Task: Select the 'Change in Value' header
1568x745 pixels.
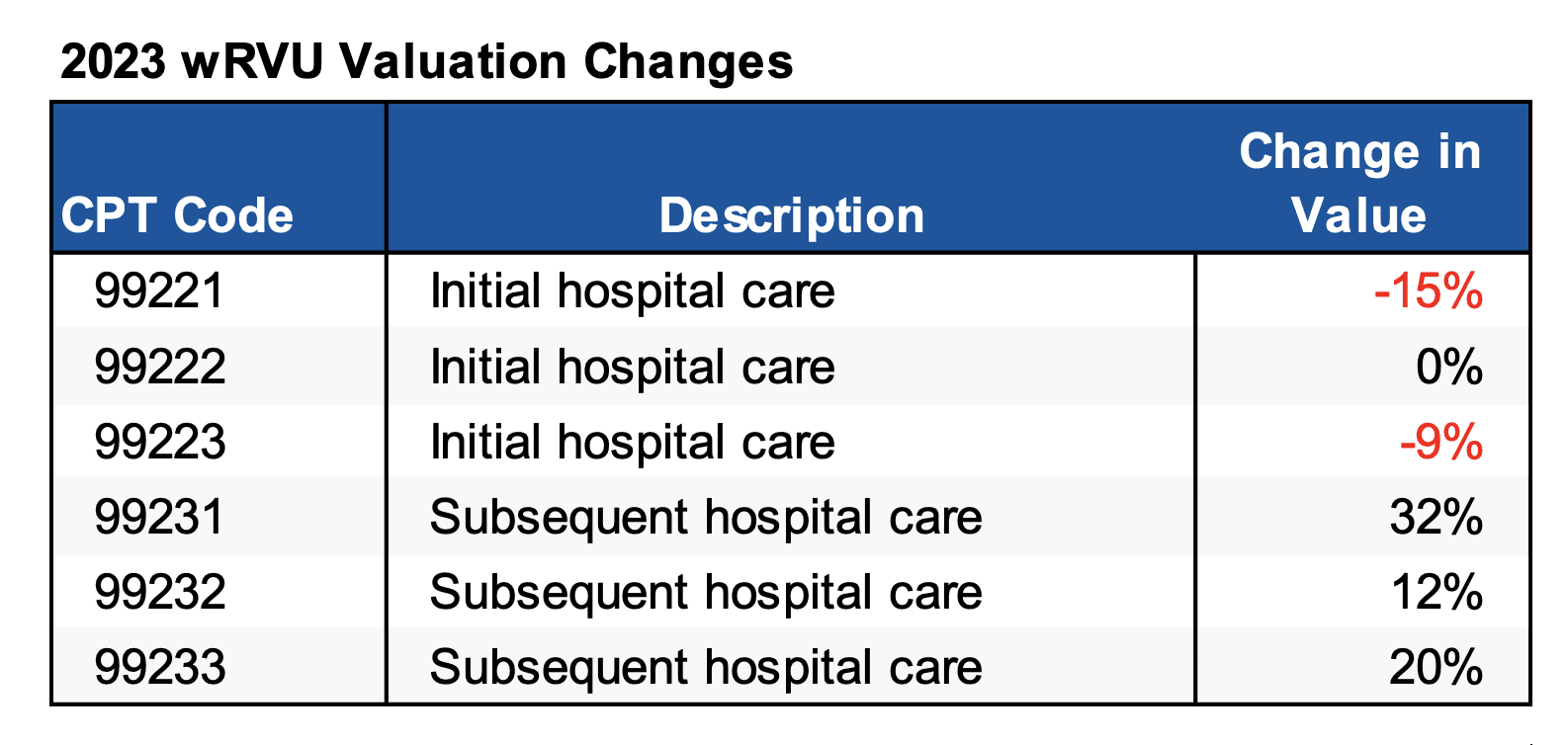Action: tap(1359, 183)
